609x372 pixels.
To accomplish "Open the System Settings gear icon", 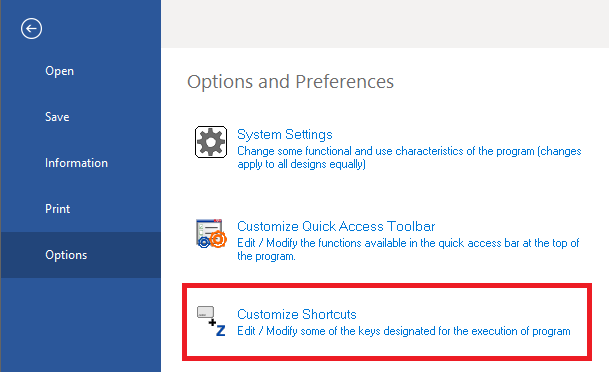I will click(211, 142).
